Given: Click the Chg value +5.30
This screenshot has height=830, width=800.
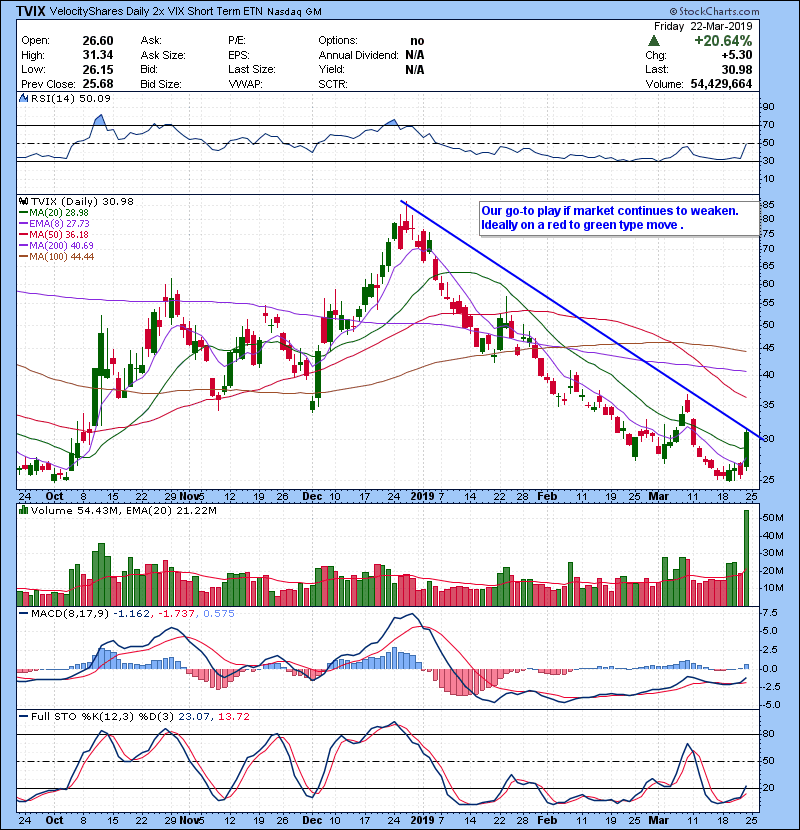Looking at the screenshot, I should pyautogui.click(x=736, y=55).
